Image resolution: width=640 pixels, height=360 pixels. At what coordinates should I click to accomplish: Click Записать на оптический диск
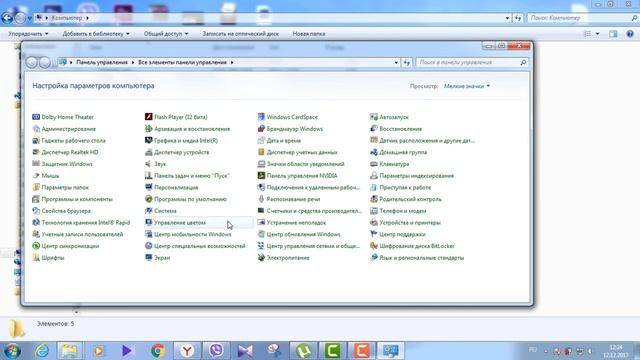240,34
